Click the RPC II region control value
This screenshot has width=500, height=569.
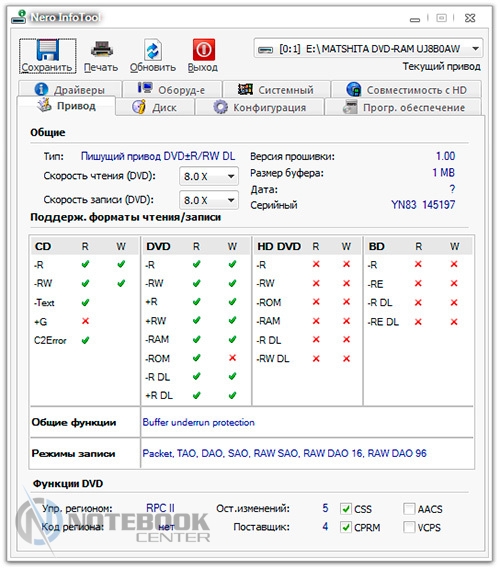[160, 508]
